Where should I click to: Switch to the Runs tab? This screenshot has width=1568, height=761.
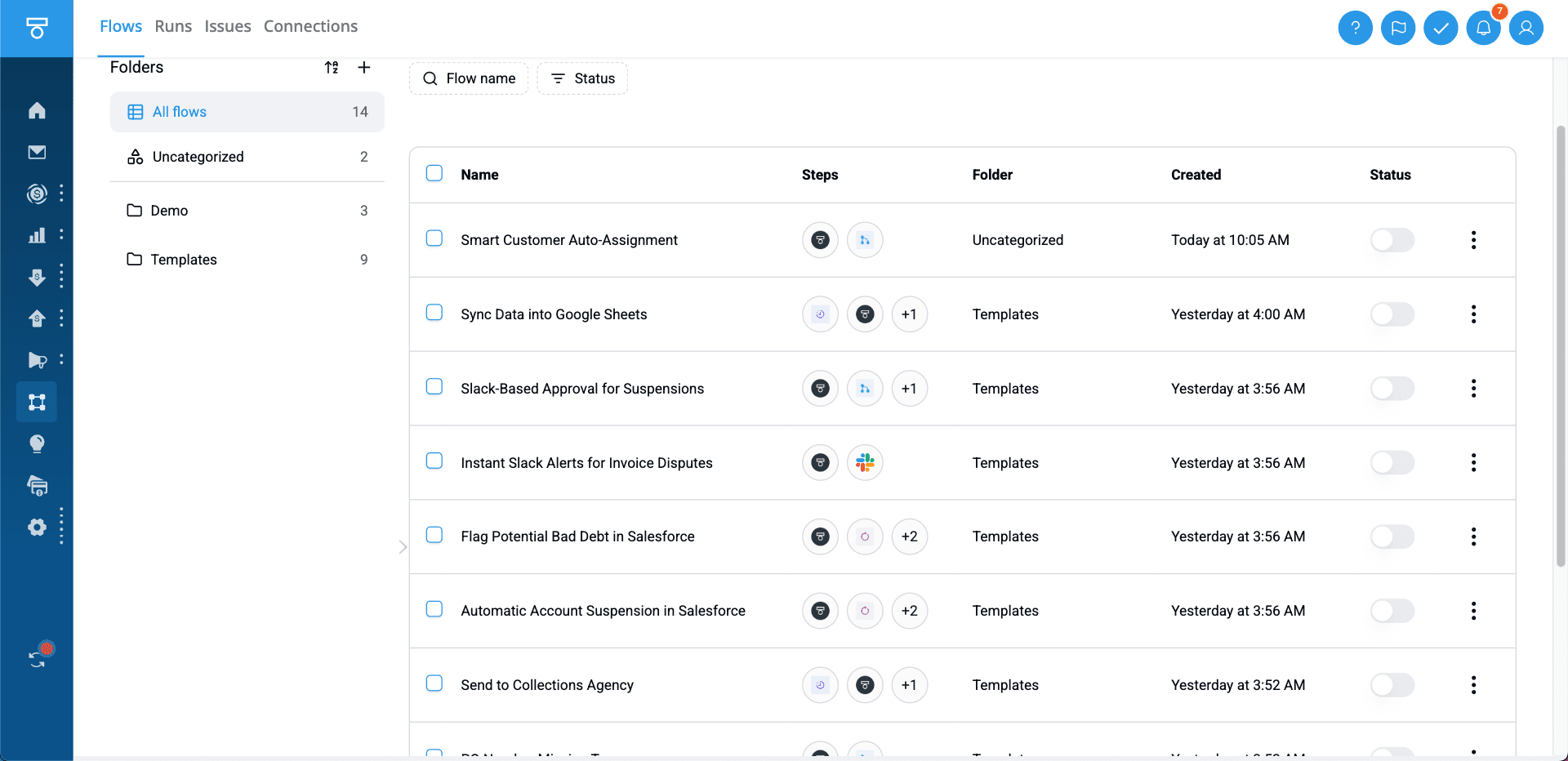[x=173, y=26]
